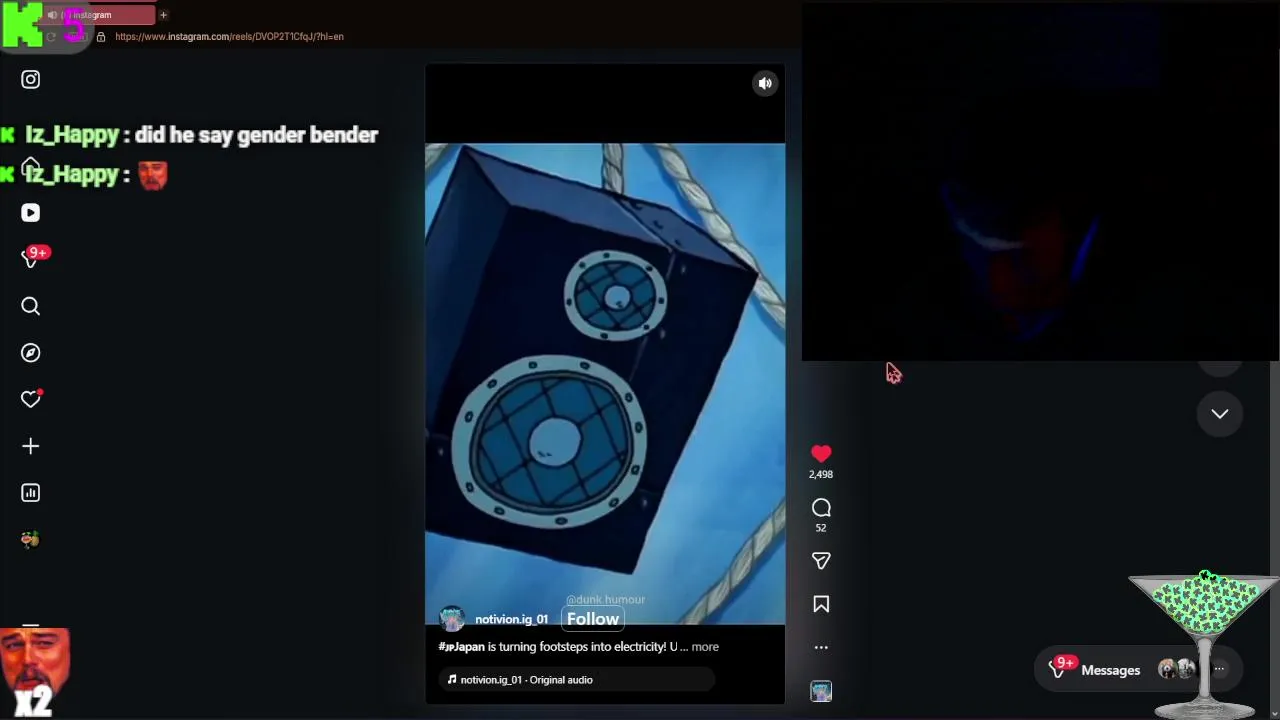Click the 52 comments count
Viewport: 1280px width, 720px height.
[821, 528]
